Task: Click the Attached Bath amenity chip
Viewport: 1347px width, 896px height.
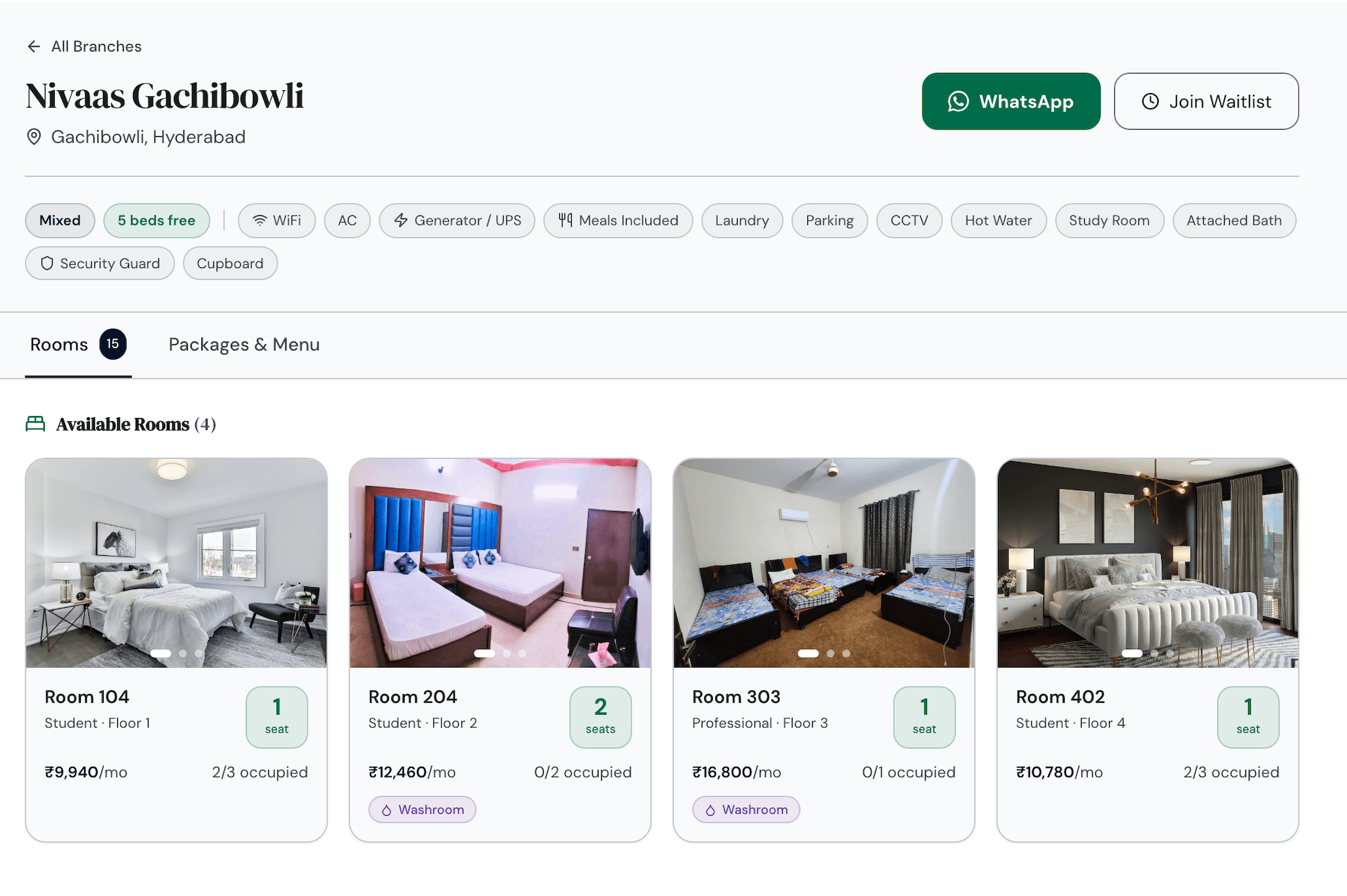Action: pyautogui.click(x=1234, y=221)
